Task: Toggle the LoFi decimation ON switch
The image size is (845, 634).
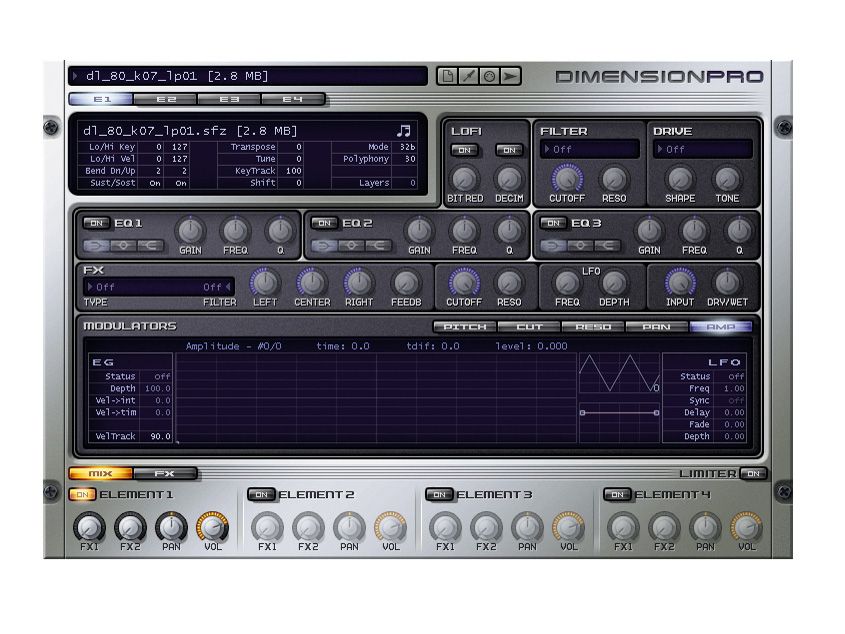Action: (509, 150)
